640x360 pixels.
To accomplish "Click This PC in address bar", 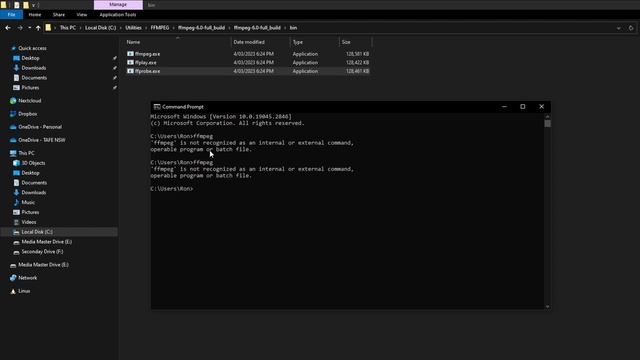I will 68,28.
